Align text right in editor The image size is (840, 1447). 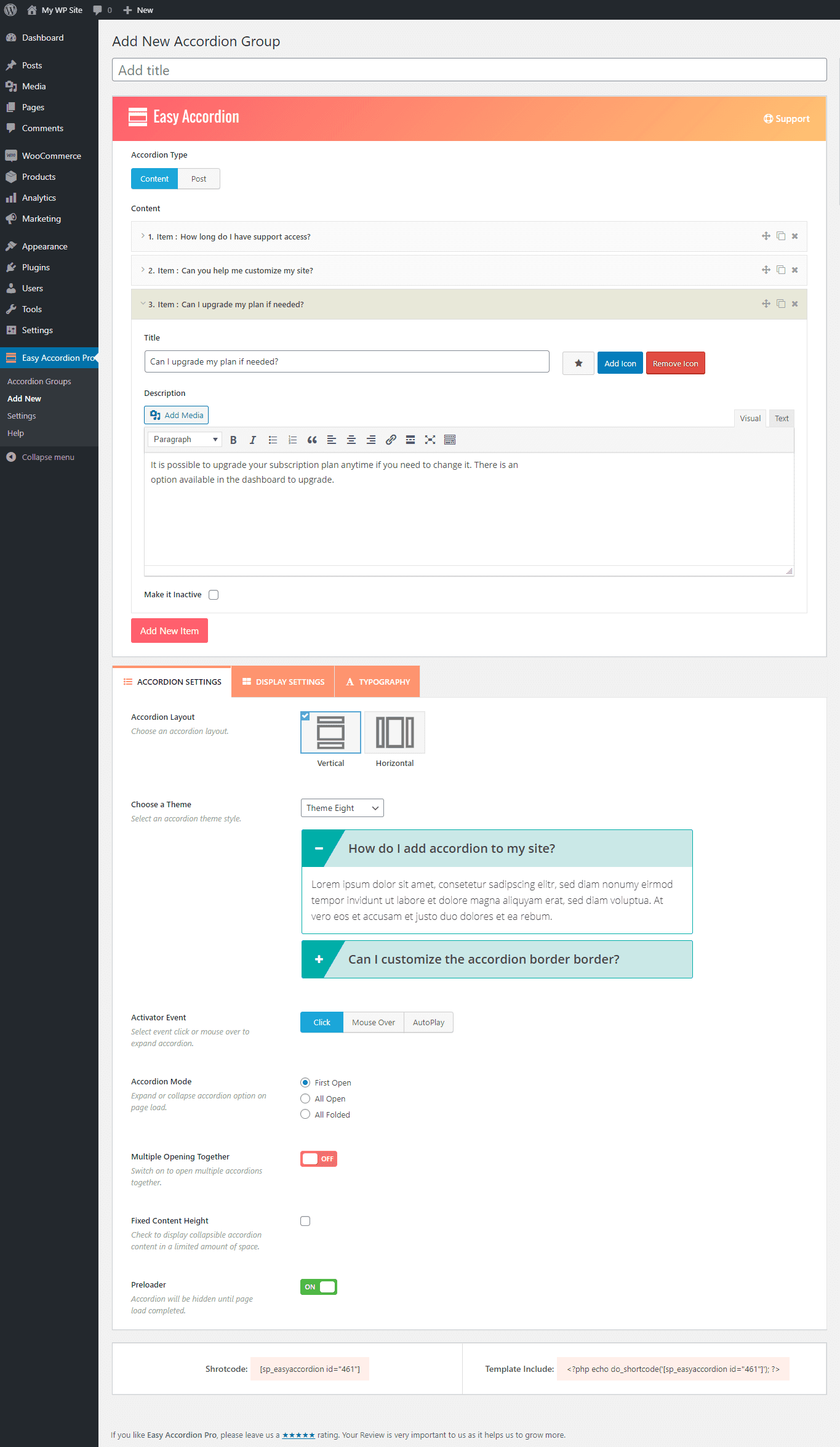tap(371, 440)
